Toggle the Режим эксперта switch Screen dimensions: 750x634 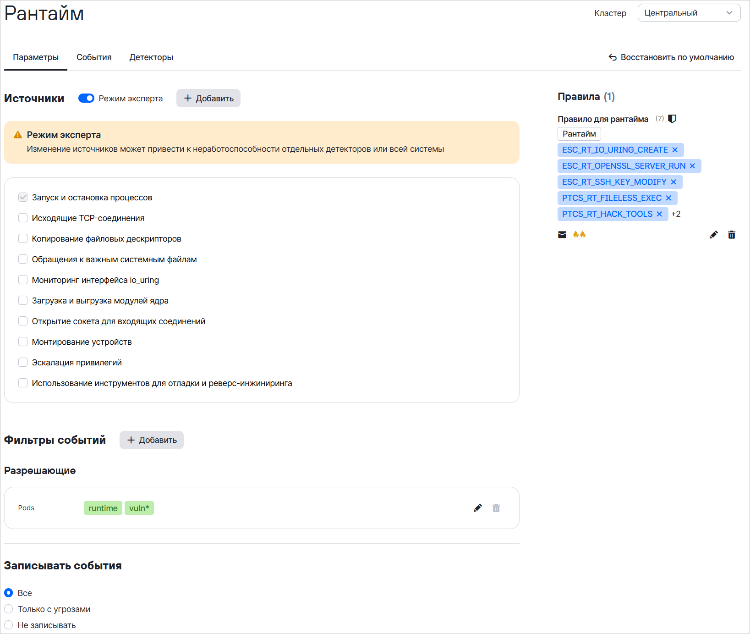click(86, 98)
